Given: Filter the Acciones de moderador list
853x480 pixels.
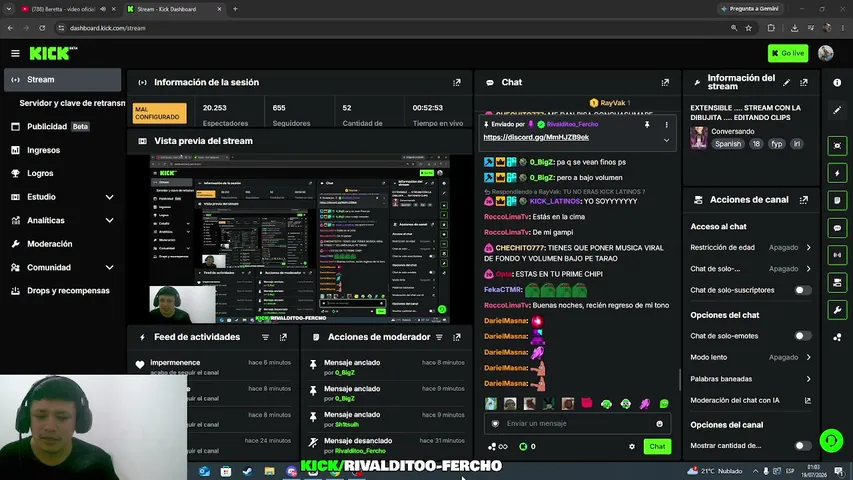Looking at the screenshot, I should [x=439, y=337].
